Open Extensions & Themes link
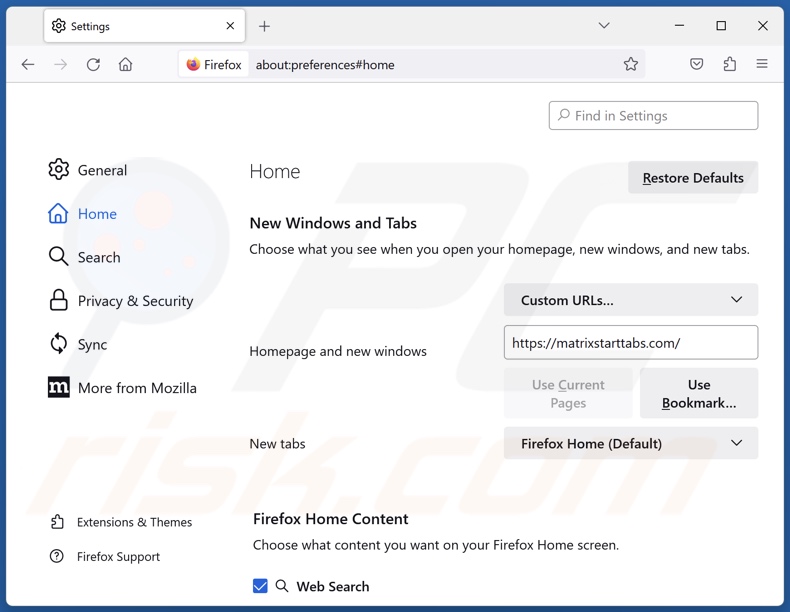The image size is (790, 612). click(x=121, y=522)
